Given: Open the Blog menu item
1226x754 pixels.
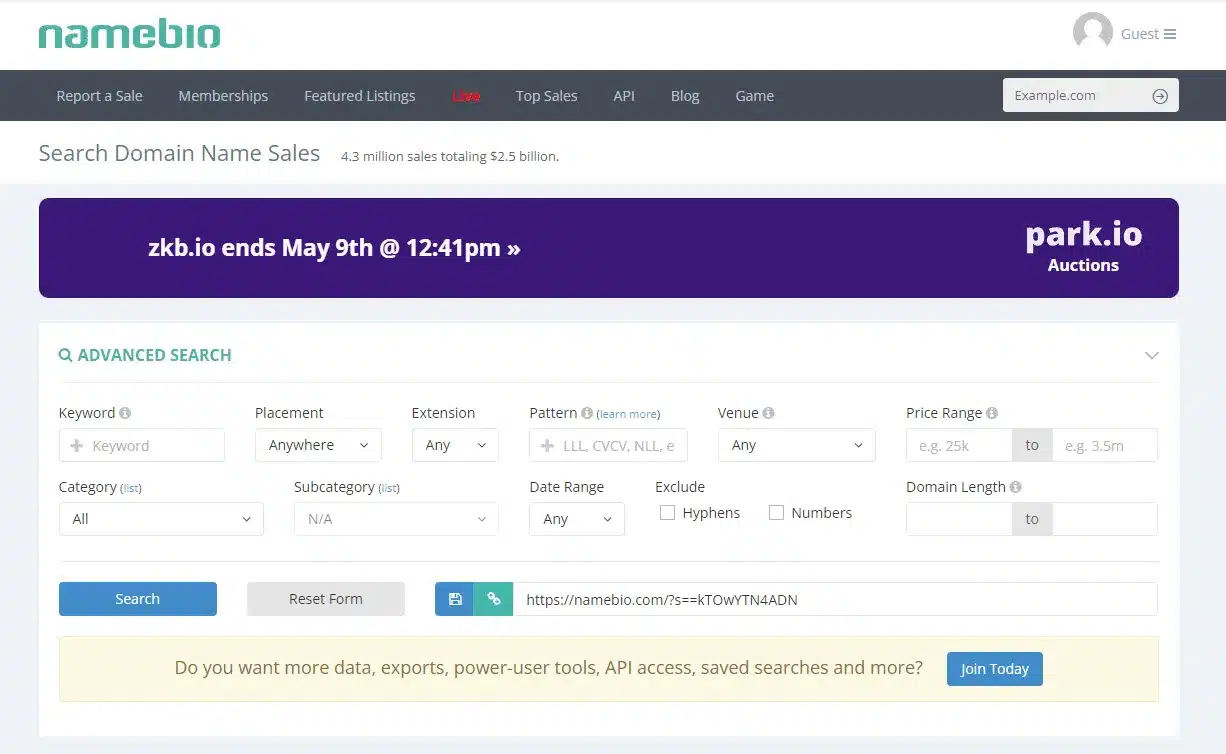Looking at the screenshot, I should pyautogui.click(x=685, y=96).
